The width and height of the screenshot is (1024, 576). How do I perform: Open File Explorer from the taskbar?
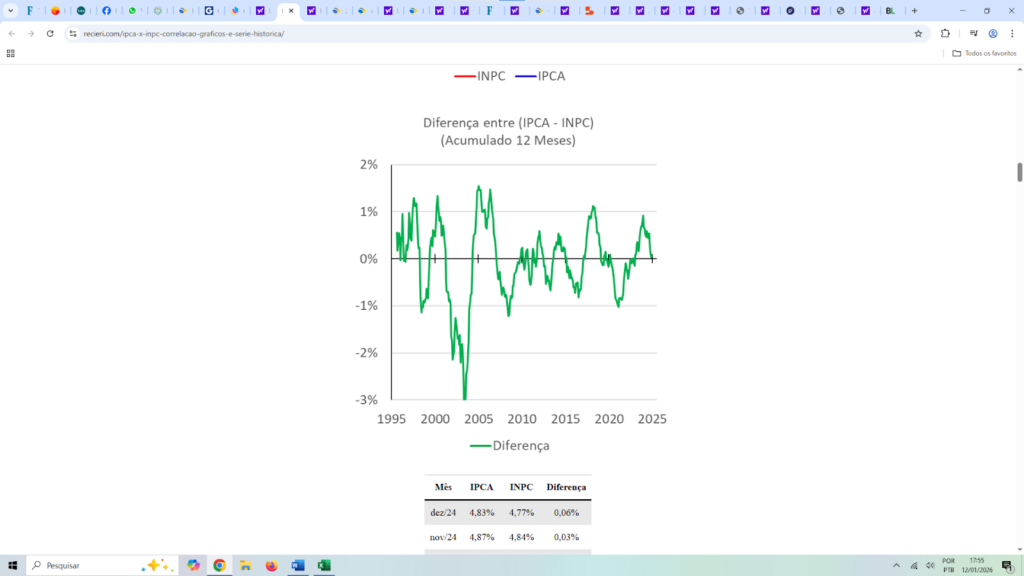(245, 565)
